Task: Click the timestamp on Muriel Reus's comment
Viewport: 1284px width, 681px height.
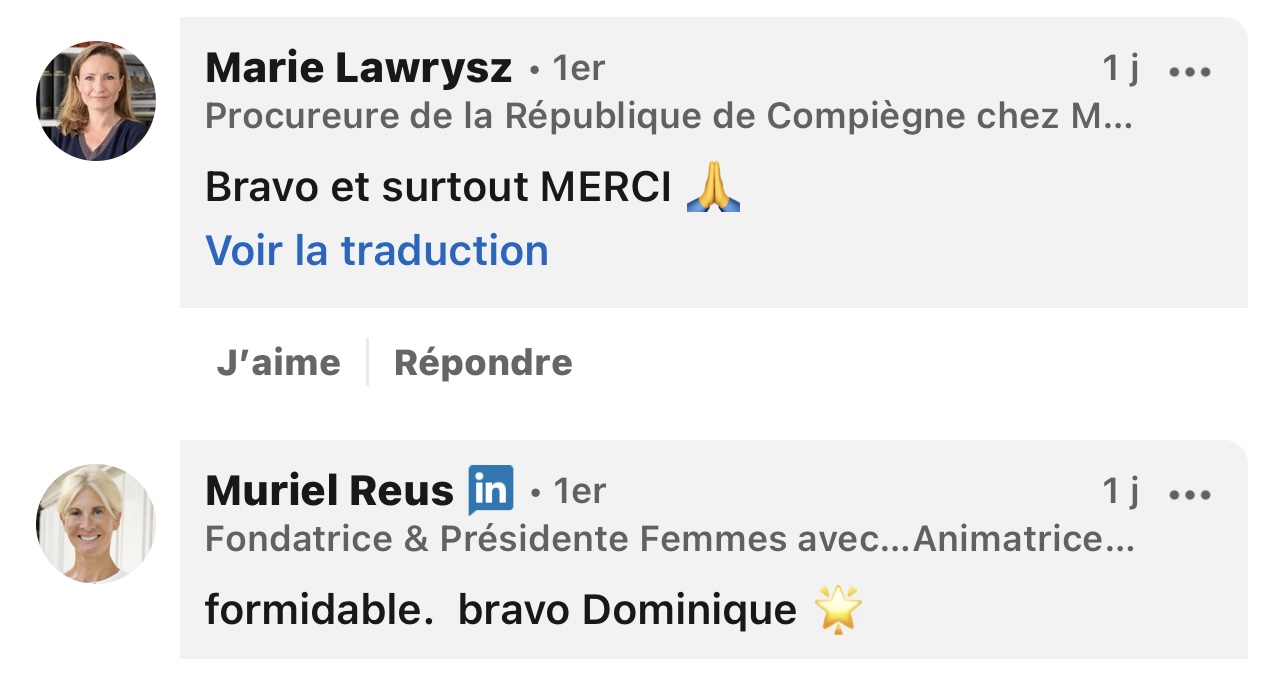Action: pyautogui.click(x=1120, y=491)
